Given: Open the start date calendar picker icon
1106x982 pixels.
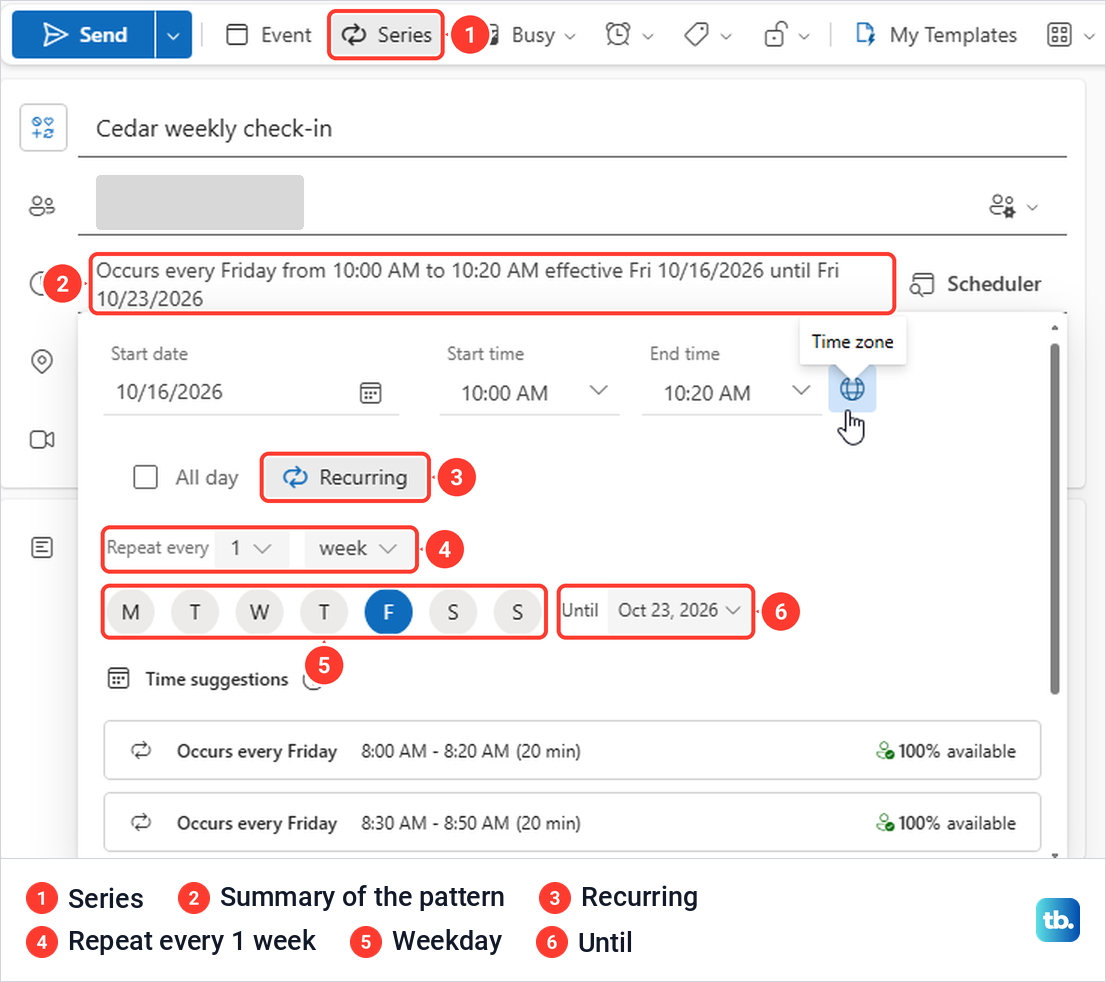Looking at the screenshot, I should click(x=371, y=393).
